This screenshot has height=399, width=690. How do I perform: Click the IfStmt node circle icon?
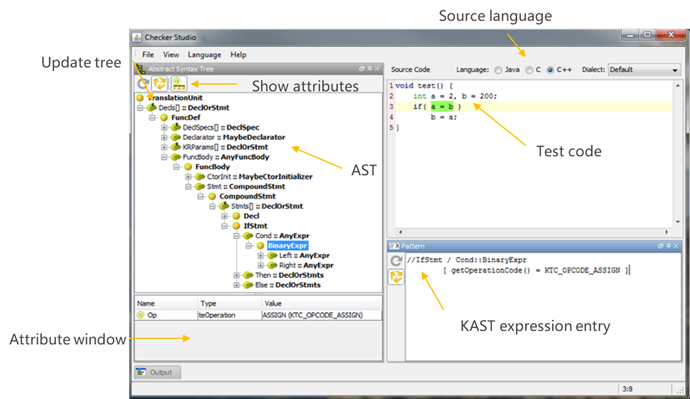[236, 226]
